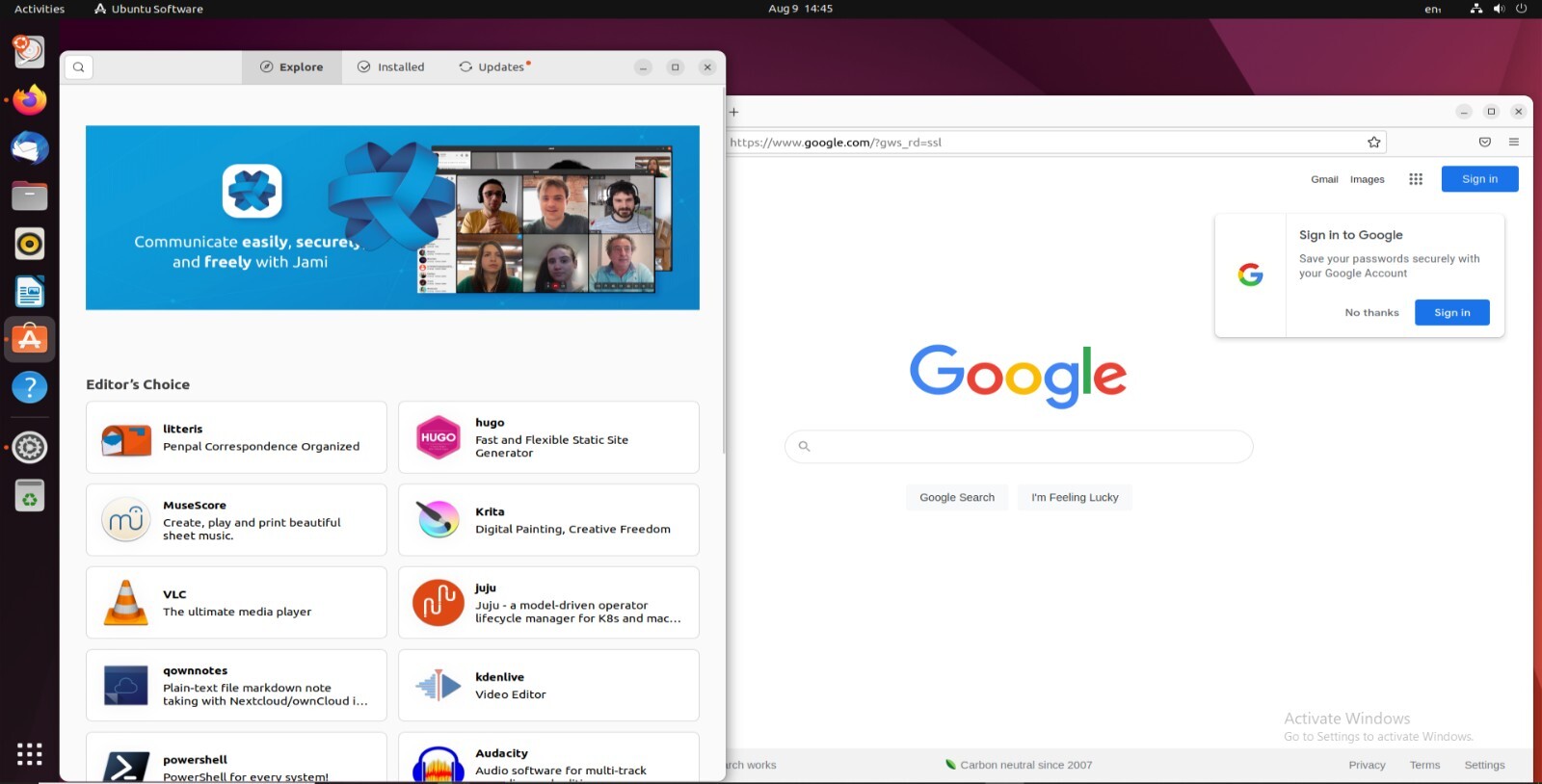The image size is (1542, 784).
Task: Click the Google logo
Action: [x=1018, y=376]
